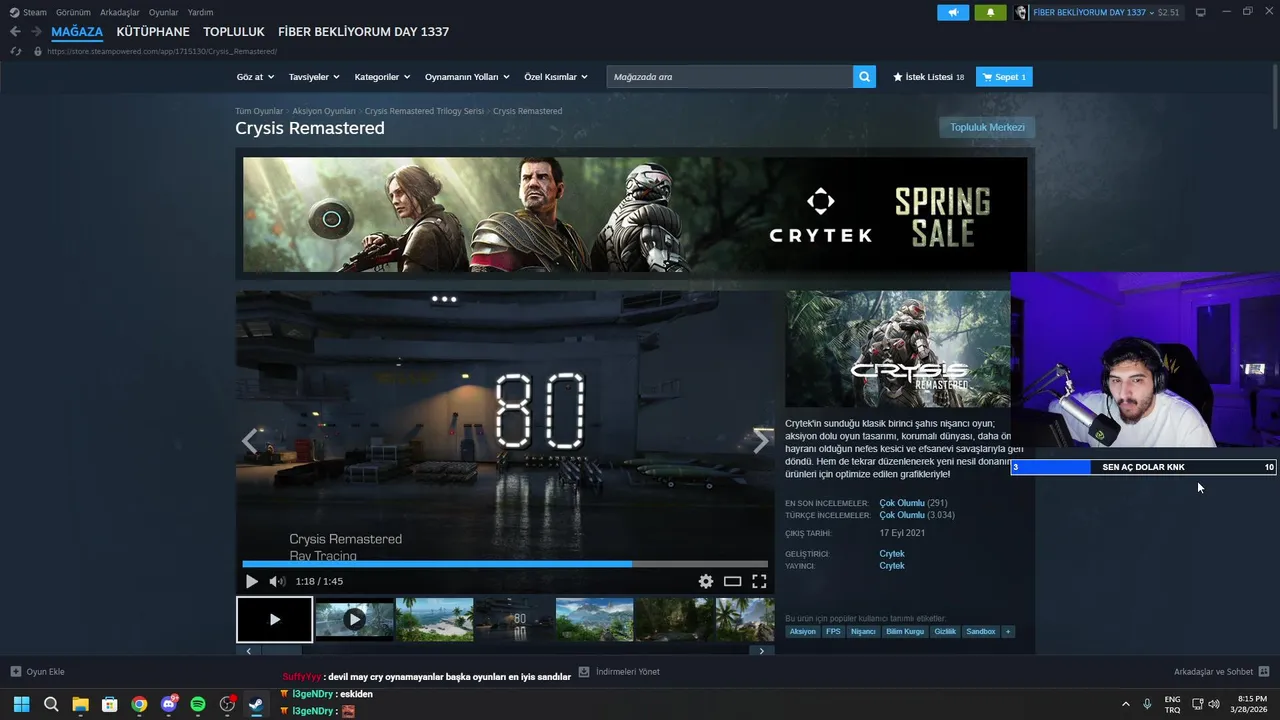
Task: Open İndirmeleri Yönet downloads manager
Action: click(619, 672)
